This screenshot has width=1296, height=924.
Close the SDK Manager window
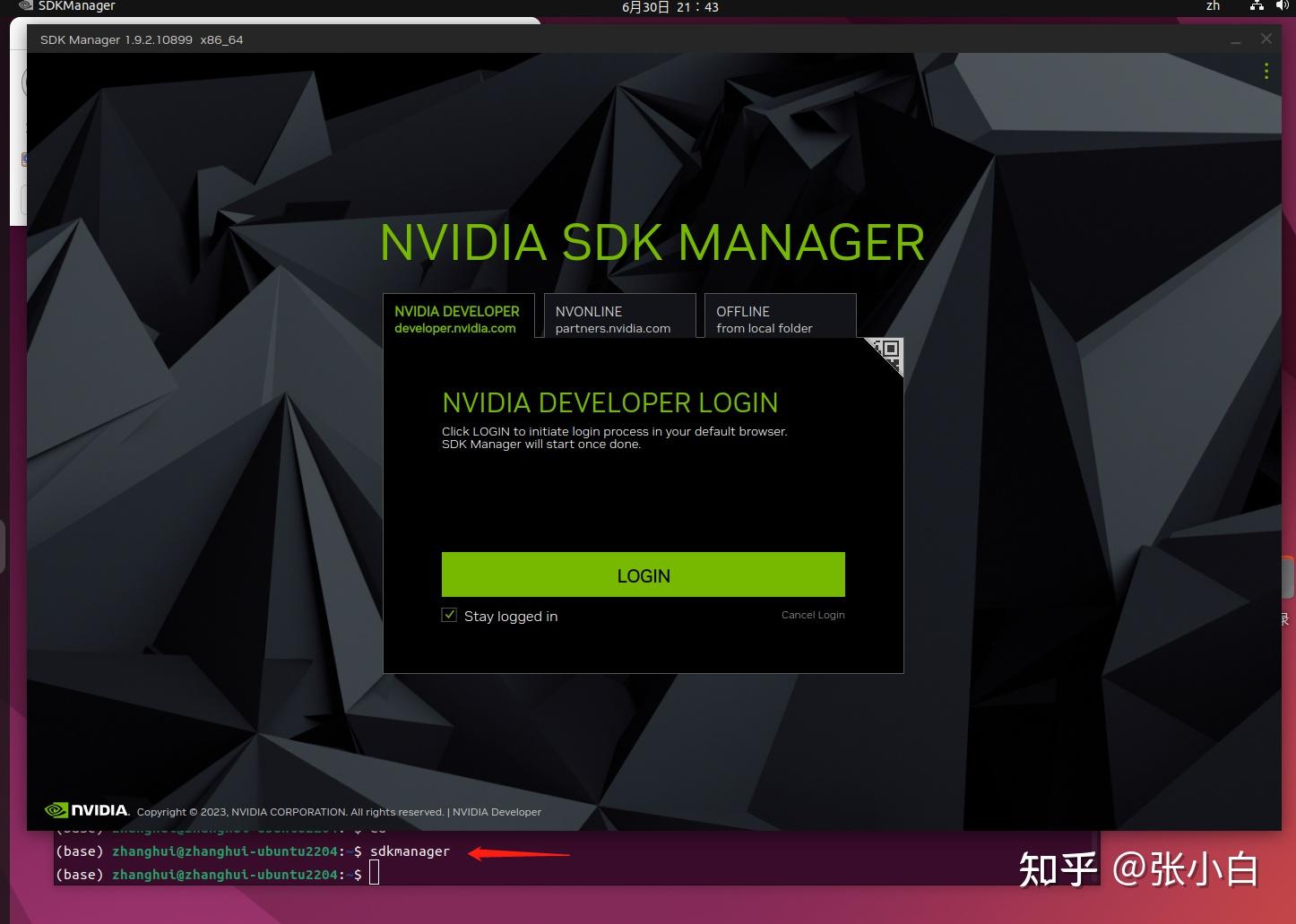[1266, 39]
